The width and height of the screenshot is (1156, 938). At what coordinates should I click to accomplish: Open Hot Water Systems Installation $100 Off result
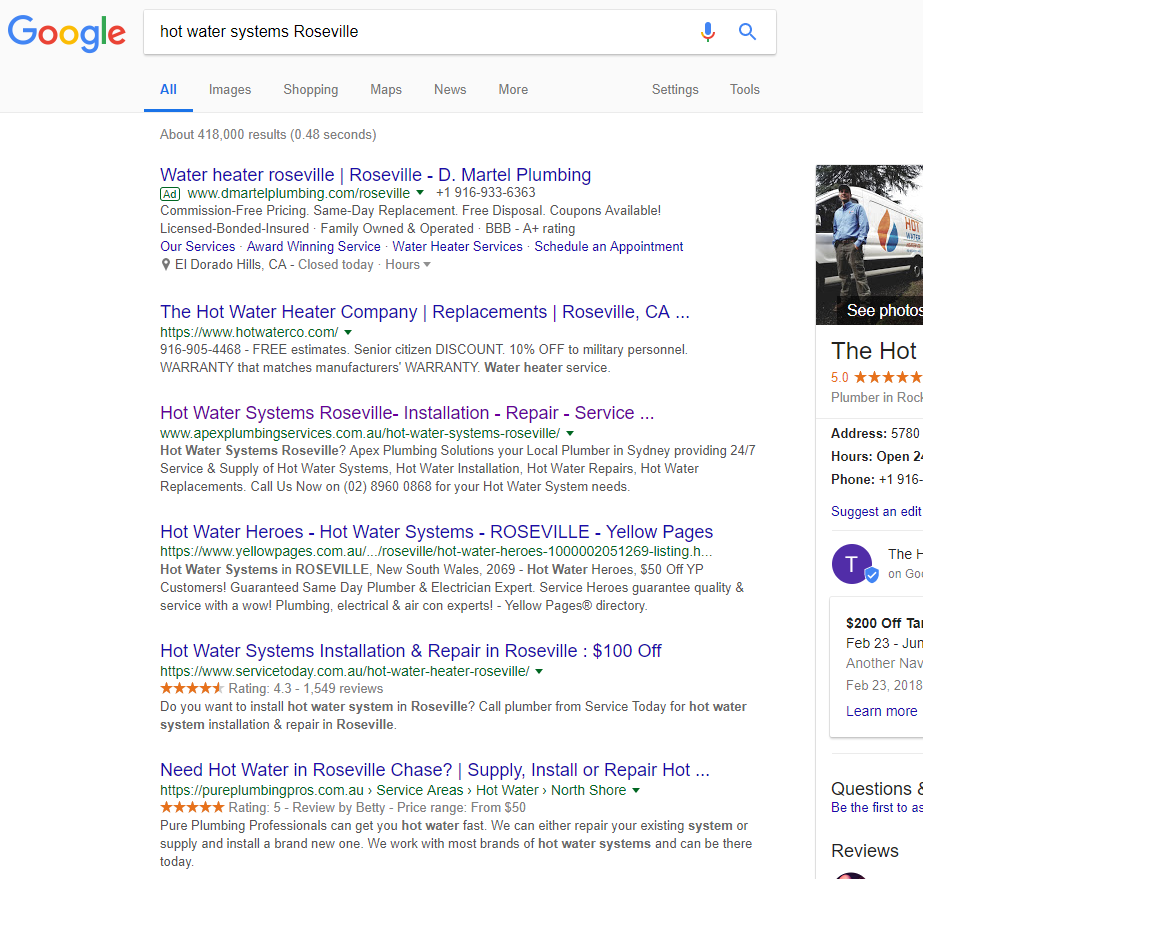pos(411,651)
